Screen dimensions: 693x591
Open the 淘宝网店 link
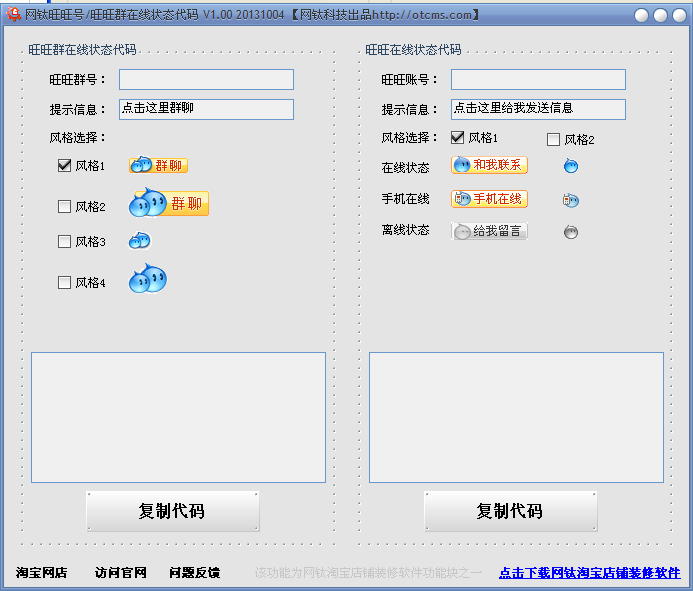(42, 572)
